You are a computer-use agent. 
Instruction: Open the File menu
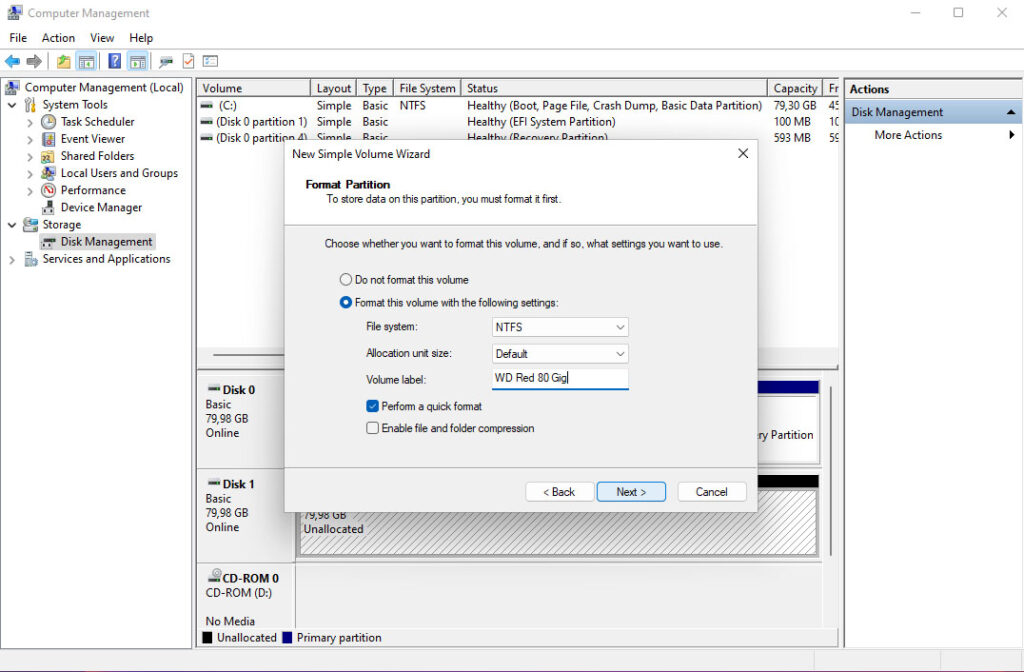pyautogui.click(x=18, y=38)
